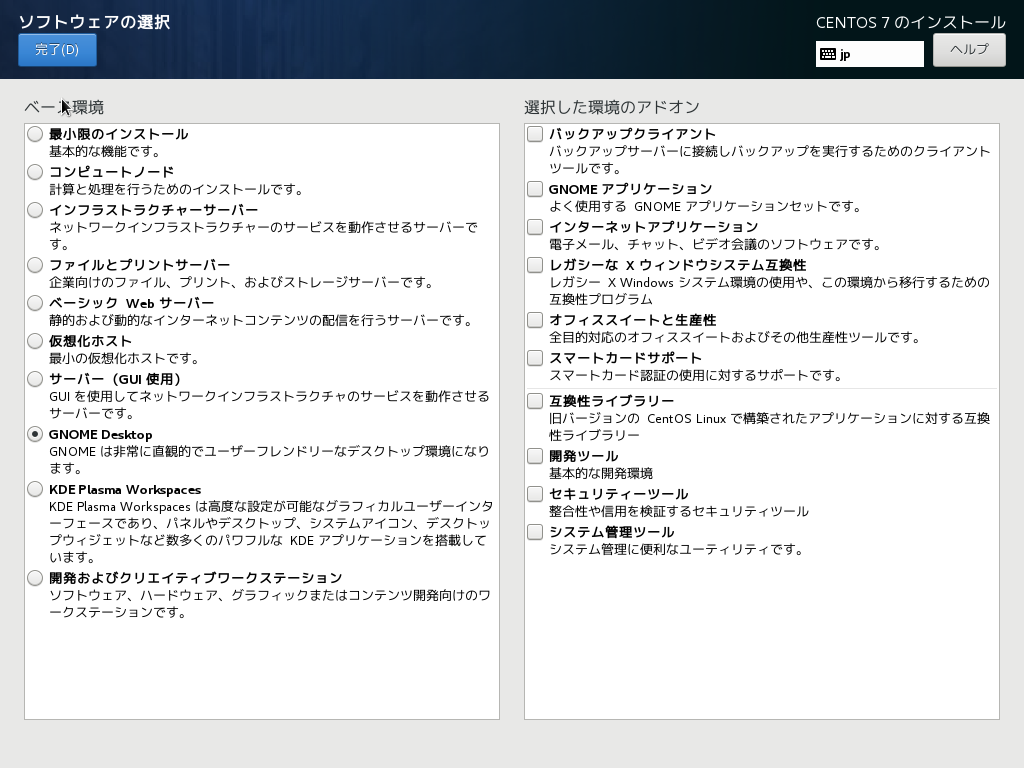Image resolution: width=1024 pixels, height=768 pixels.
Task: Click the text 整合性や信用を検証するセキュリティツール
Action: point(679,511)
